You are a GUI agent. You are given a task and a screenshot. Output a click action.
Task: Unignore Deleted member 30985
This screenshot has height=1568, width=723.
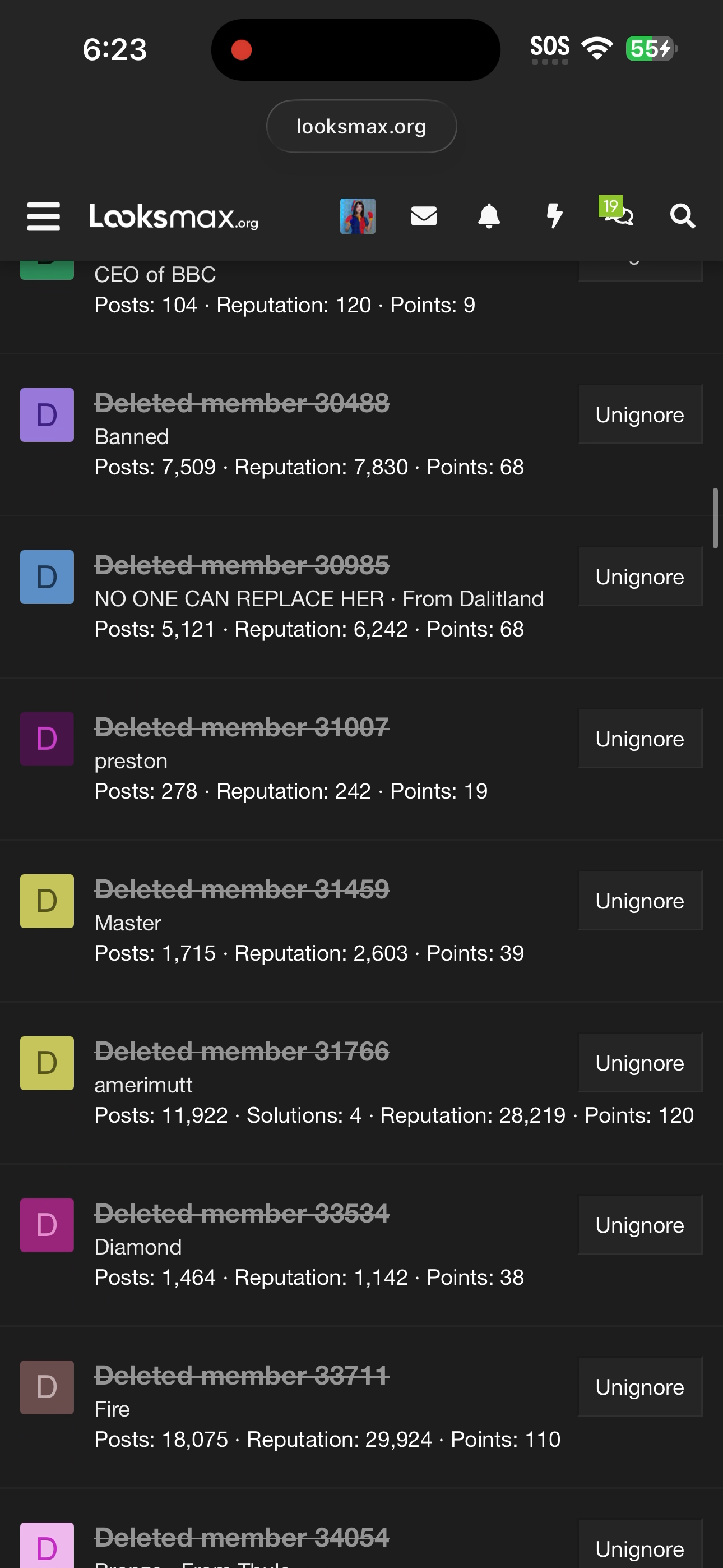click(x=639, y=577)
